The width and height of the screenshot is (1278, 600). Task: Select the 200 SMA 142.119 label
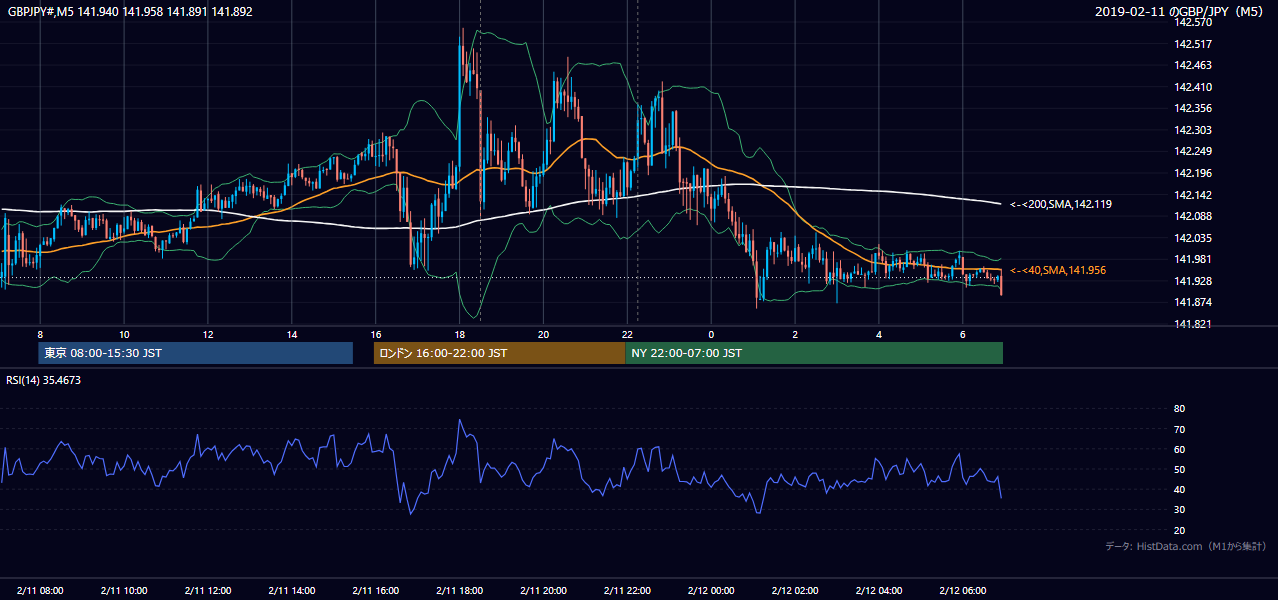1061,204
